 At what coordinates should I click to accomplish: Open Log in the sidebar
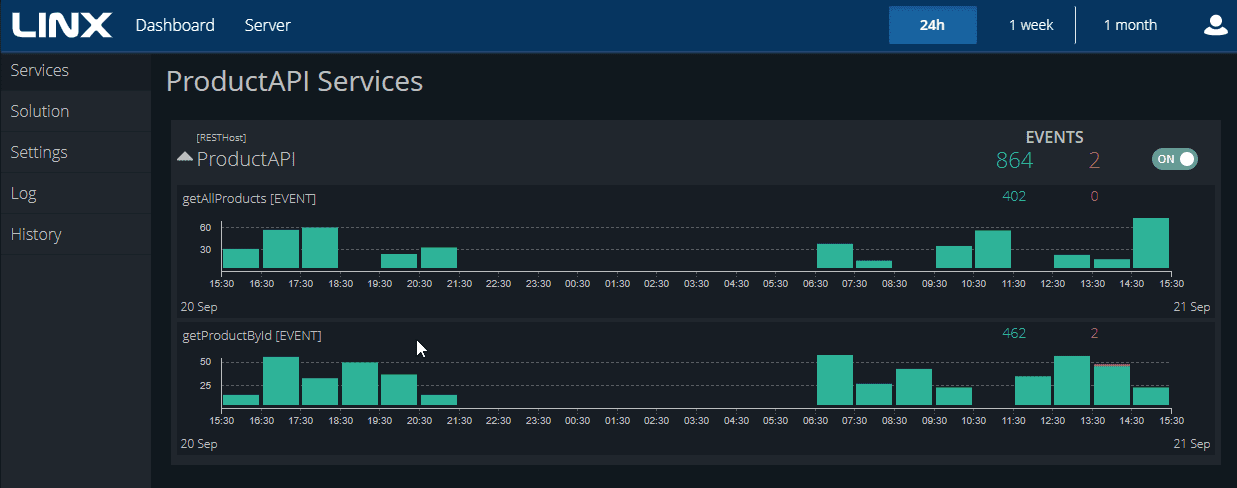tap(75, 193)
